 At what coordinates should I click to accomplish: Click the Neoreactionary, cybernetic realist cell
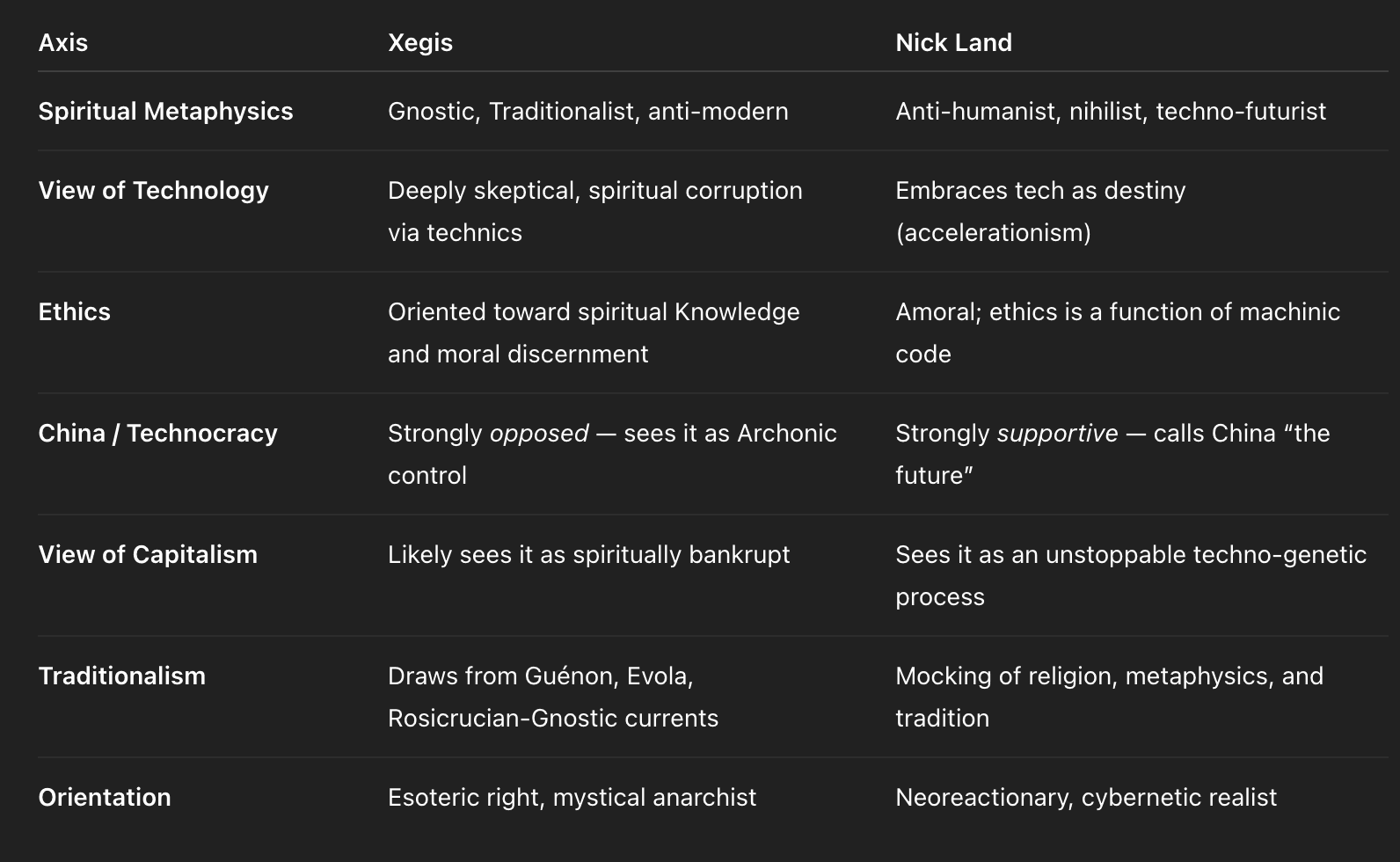tap(1086, 797)
